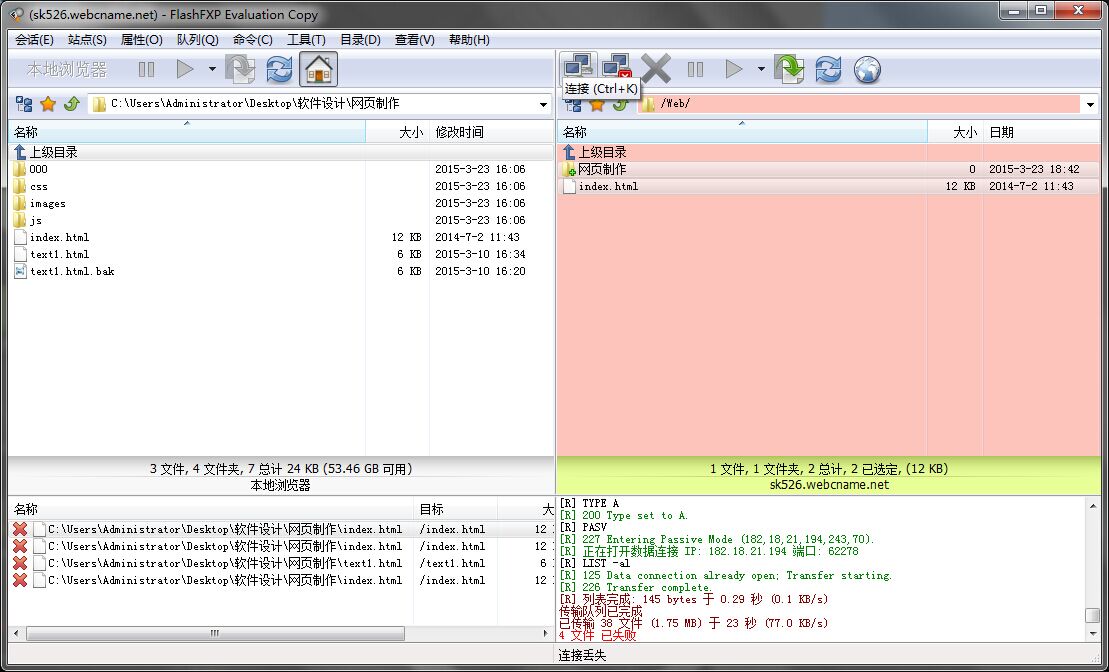The height and width of the screenshot is (672, 1109).
Task: Open bookmarks star in the local path bar
Action: pos(47,105)
